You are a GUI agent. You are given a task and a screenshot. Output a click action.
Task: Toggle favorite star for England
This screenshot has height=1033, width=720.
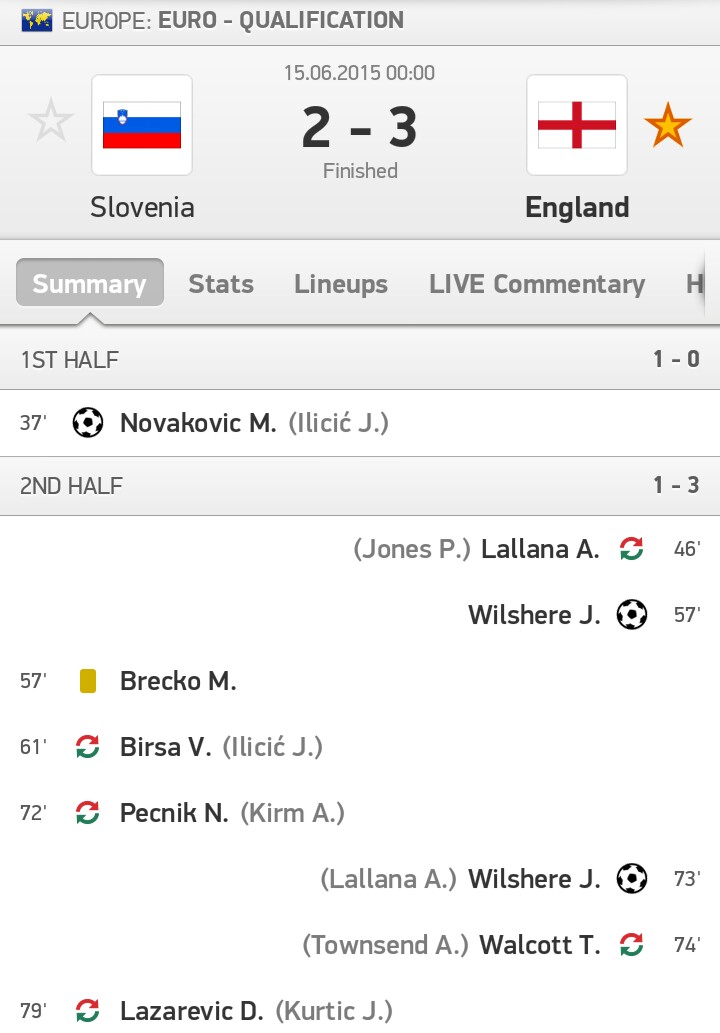(667, 127)
